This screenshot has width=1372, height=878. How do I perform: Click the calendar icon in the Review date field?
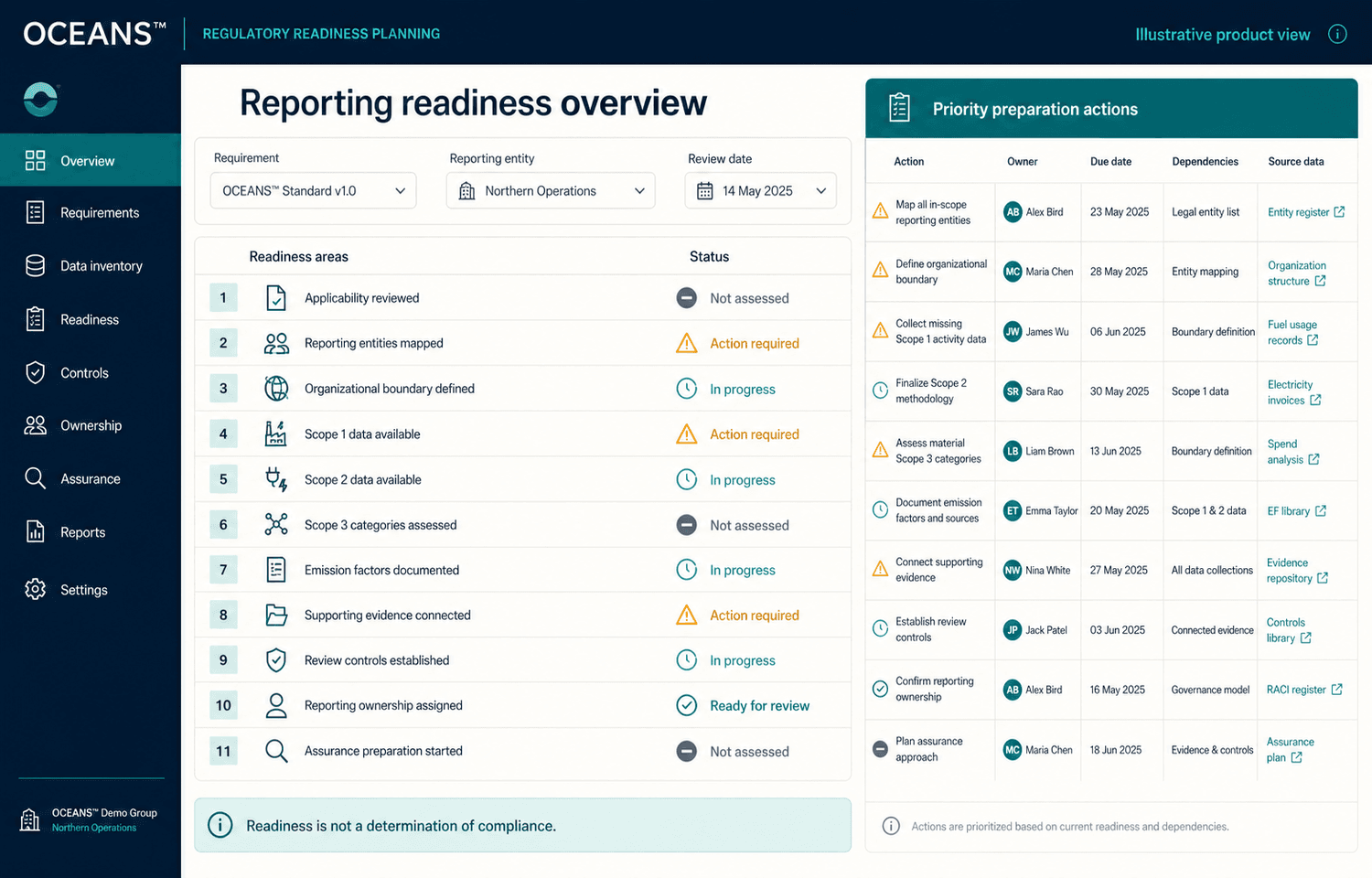[704, 190]
